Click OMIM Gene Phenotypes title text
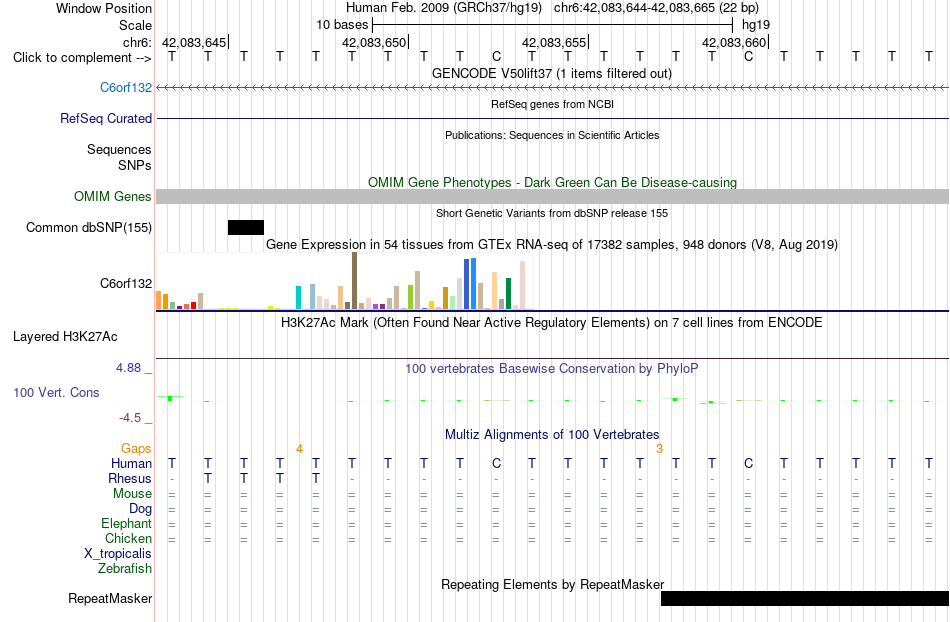This screenshot has height=622, width=950. tap(553, 182)
